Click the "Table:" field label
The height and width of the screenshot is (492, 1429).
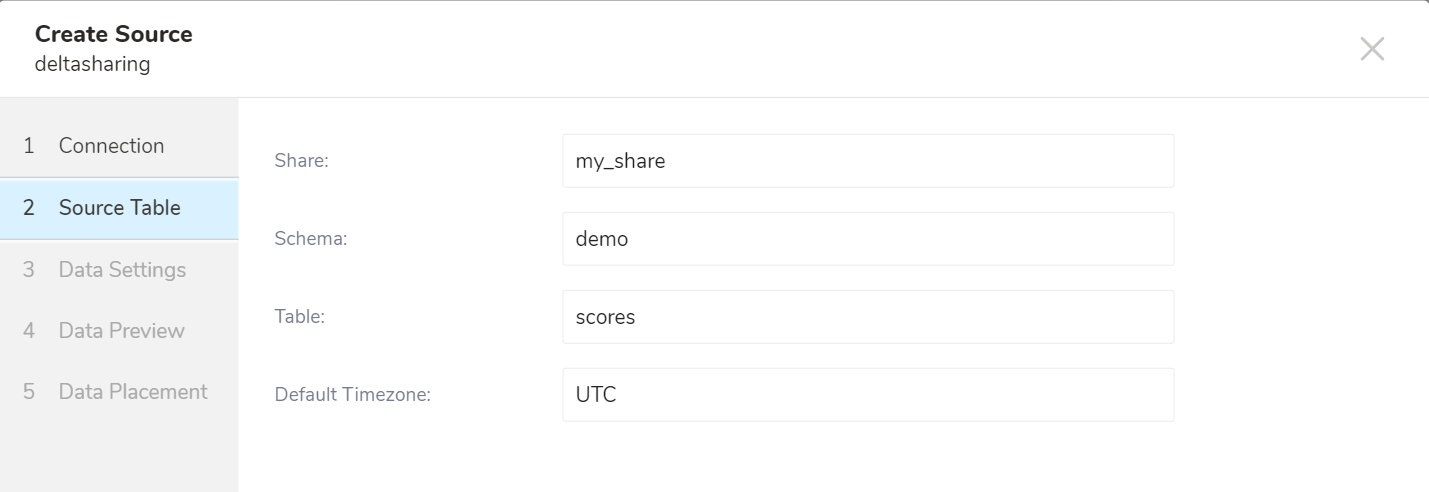tap(300, 317)
